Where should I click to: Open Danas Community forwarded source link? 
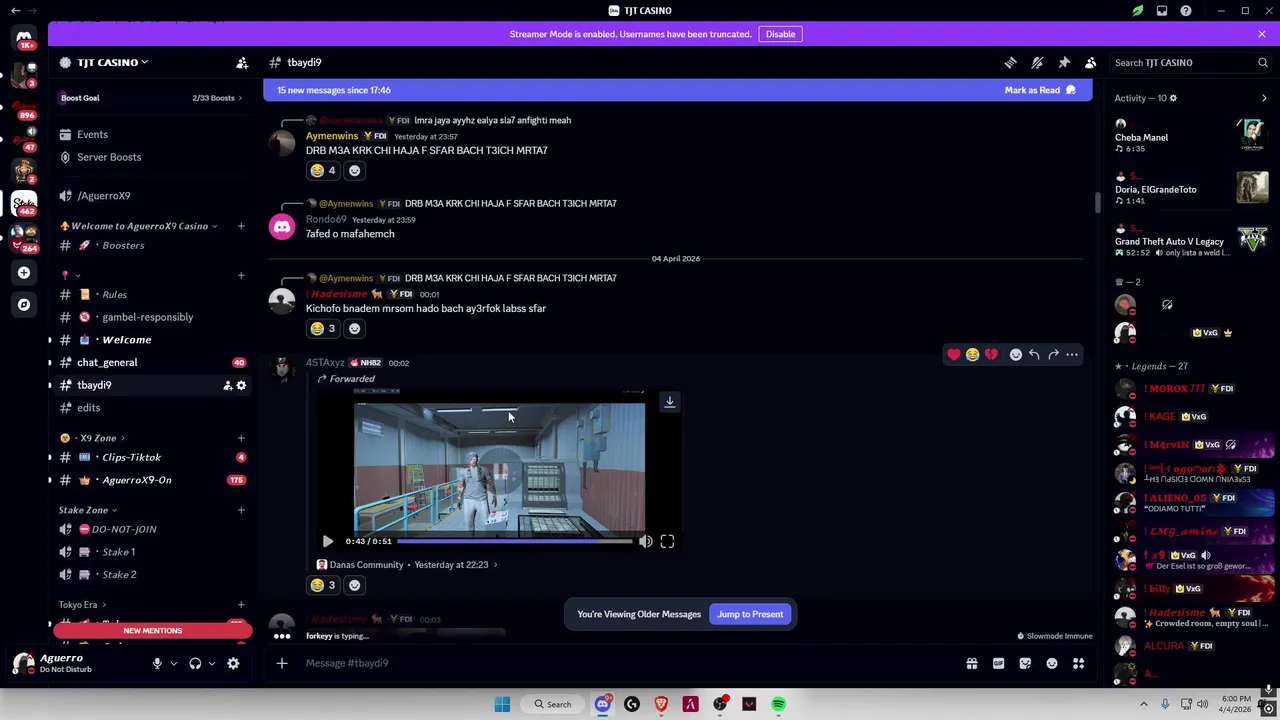coord(409,565)
